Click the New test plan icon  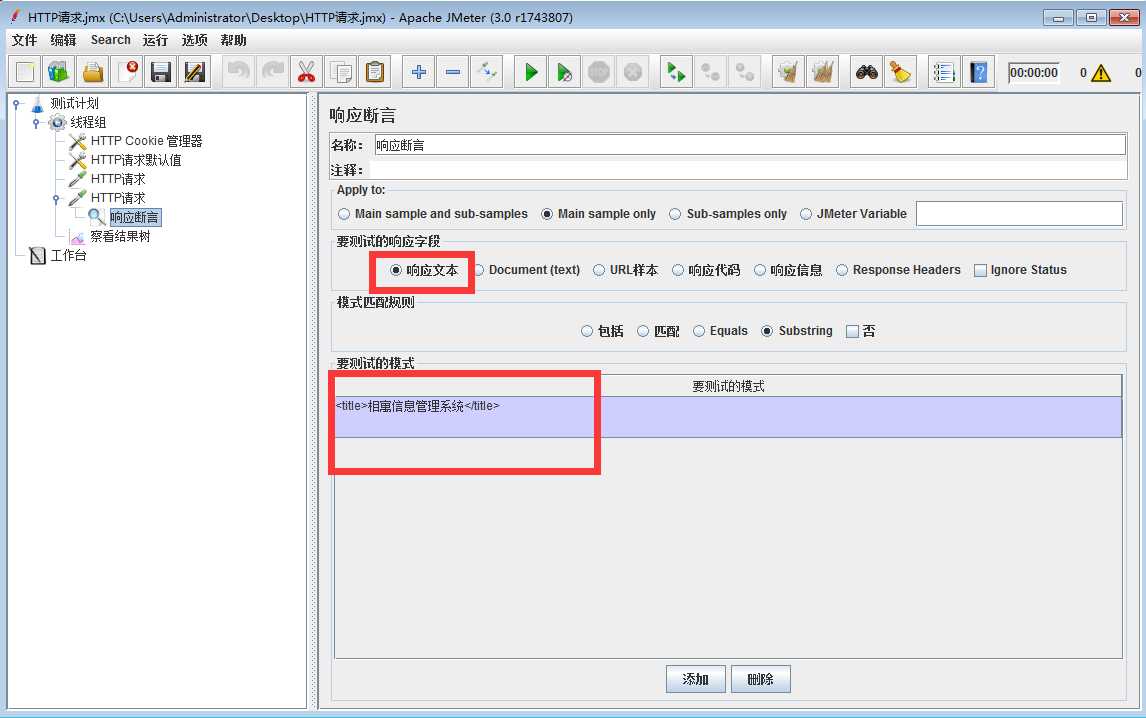click(26, 72)
